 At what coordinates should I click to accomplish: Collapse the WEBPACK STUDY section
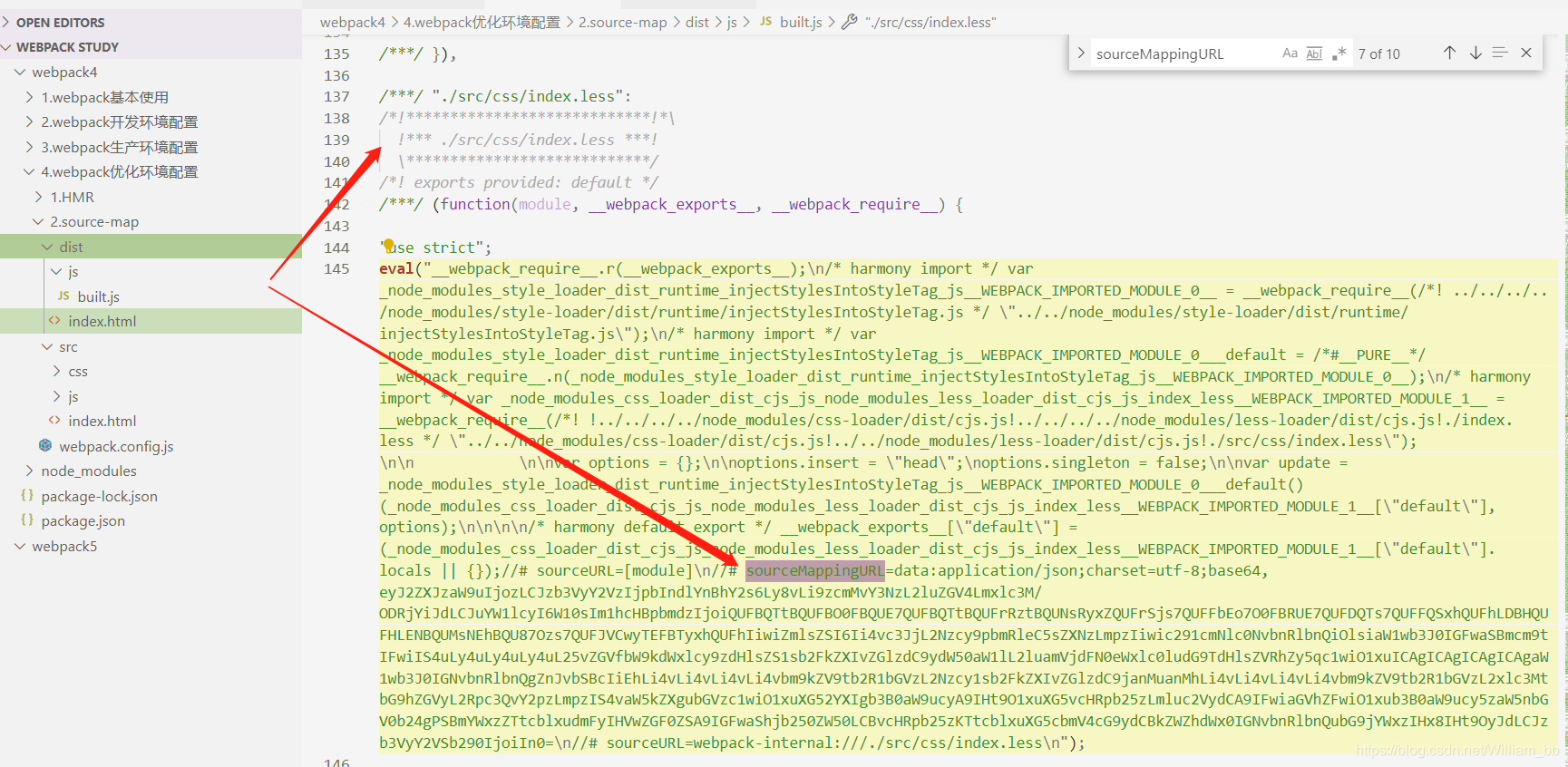tap(7, 47)
